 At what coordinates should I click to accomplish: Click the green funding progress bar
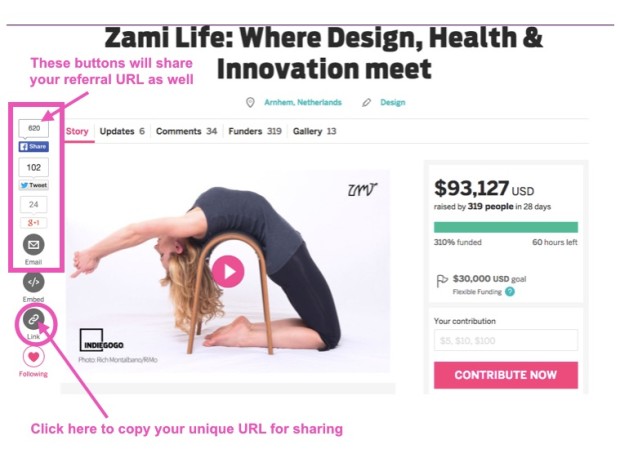point(506,227)
